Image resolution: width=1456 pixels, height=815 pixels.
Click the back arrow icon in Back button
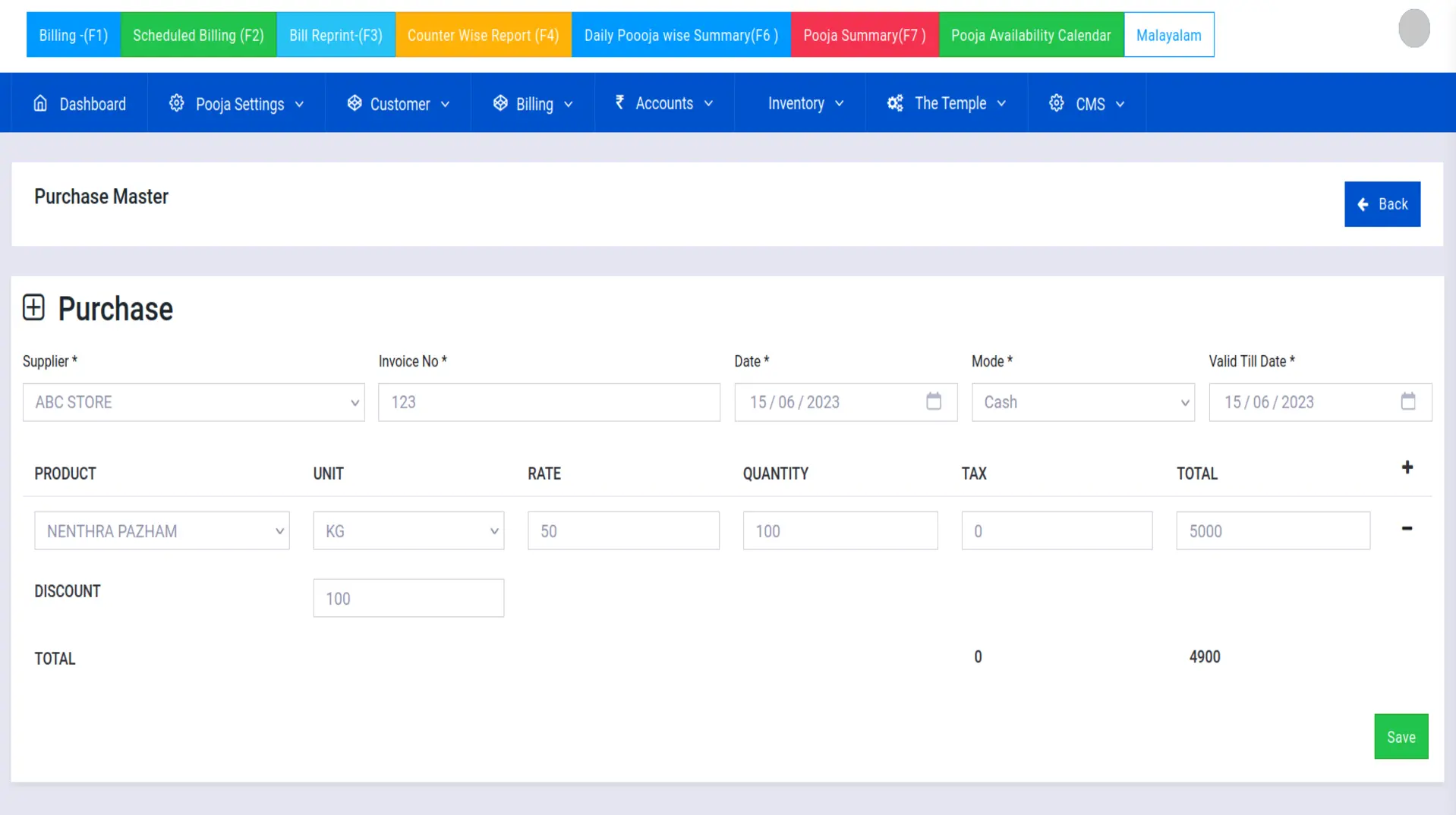pyautogui.click(x=1363, y=204)
